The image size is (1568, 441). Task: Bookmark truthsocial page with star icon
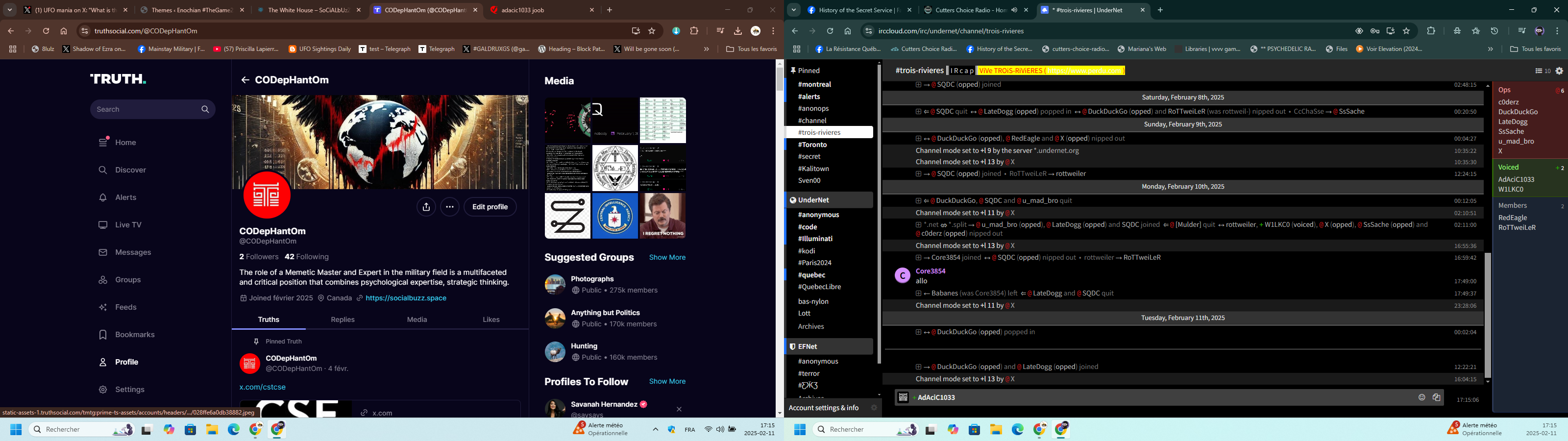click(x=652, y=31)
